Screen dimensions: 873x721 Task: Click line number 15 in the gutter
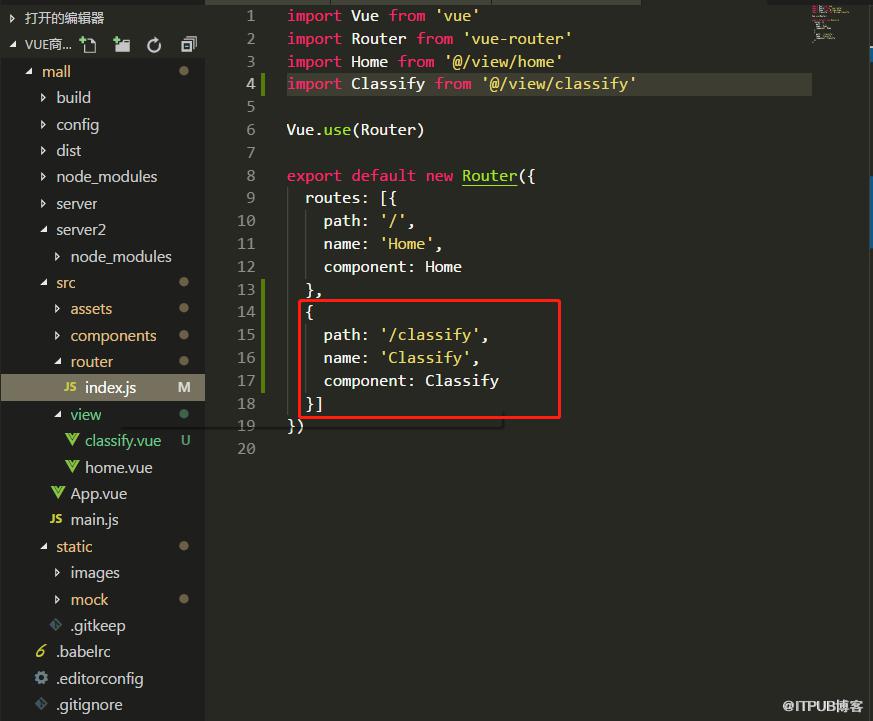[x=246, y=335]
